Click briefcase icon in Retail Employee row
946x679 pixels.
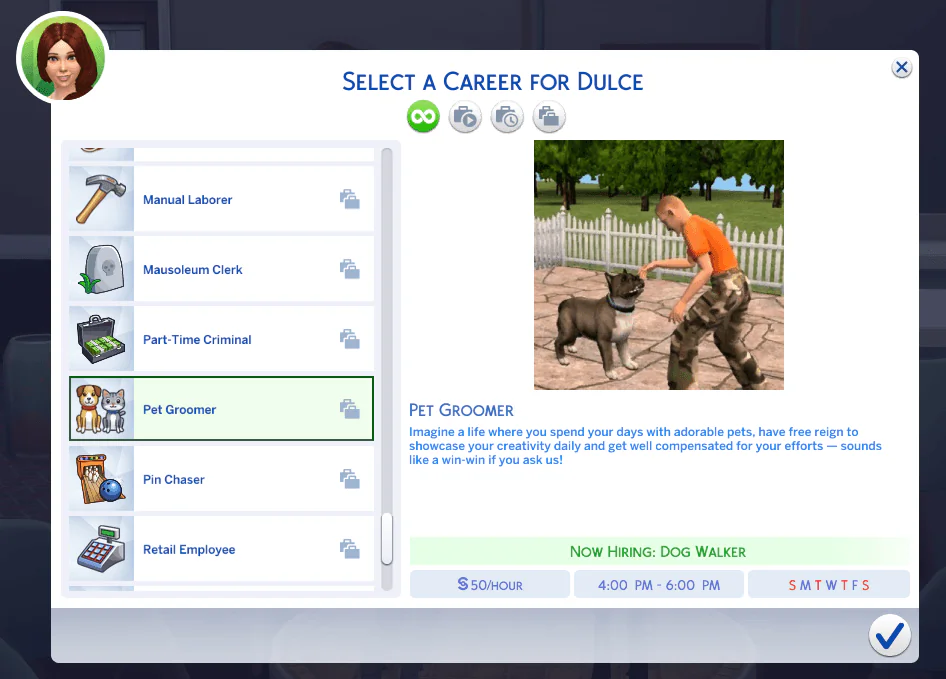[349, 549]
